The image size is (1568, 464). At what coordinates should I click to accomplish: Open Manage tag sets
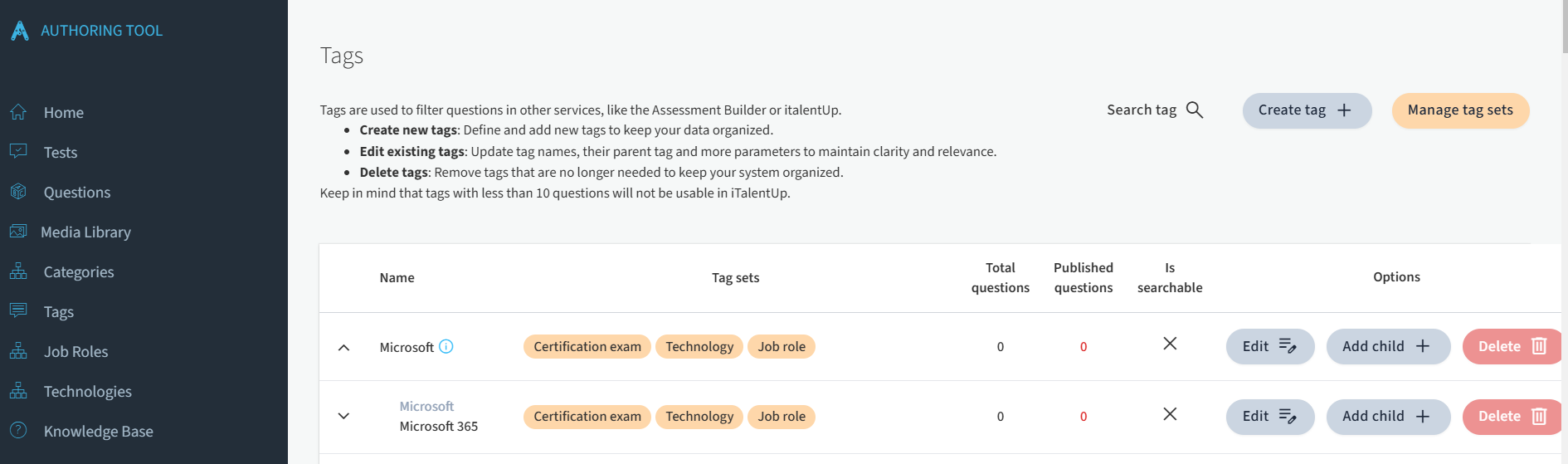pos(1460,110)
